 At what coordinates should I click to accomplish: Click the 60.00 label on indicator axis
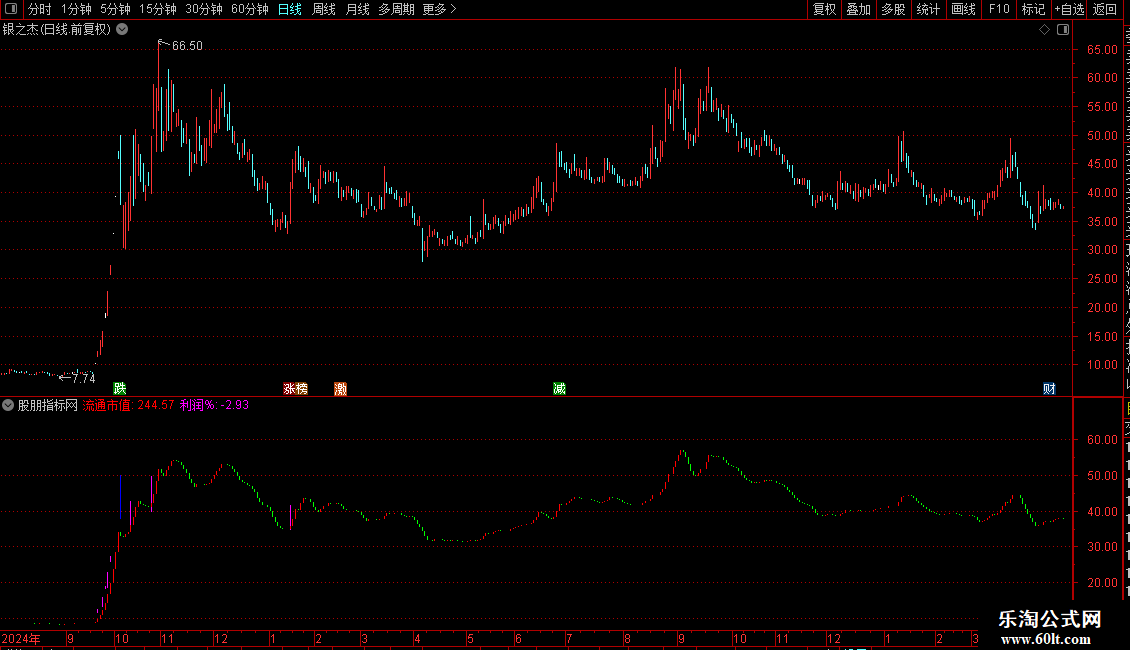pyautogui.click(x=1102, y=440)
